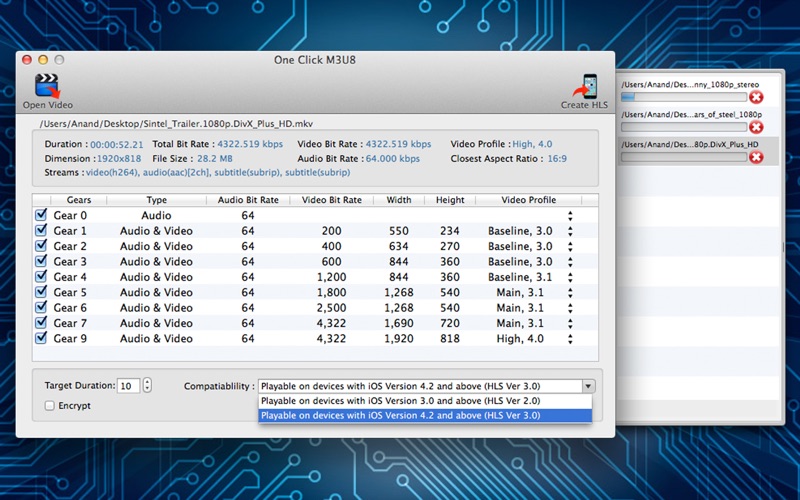Viewport: 800px width, 500px height.
Task: Click the Video Profile High, 4.0 value
Action: click(x=532, y=144)
